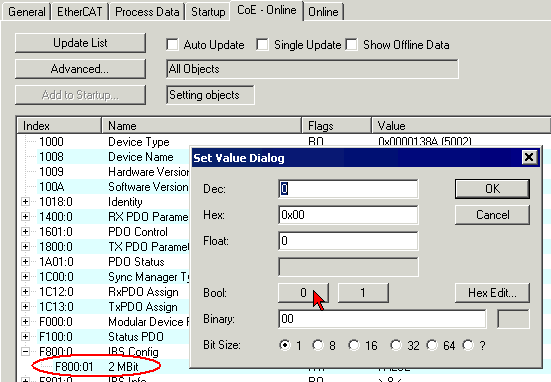551x382 pixels.
Task: Sort by the Name column header
Action: [x=201, y=126]
